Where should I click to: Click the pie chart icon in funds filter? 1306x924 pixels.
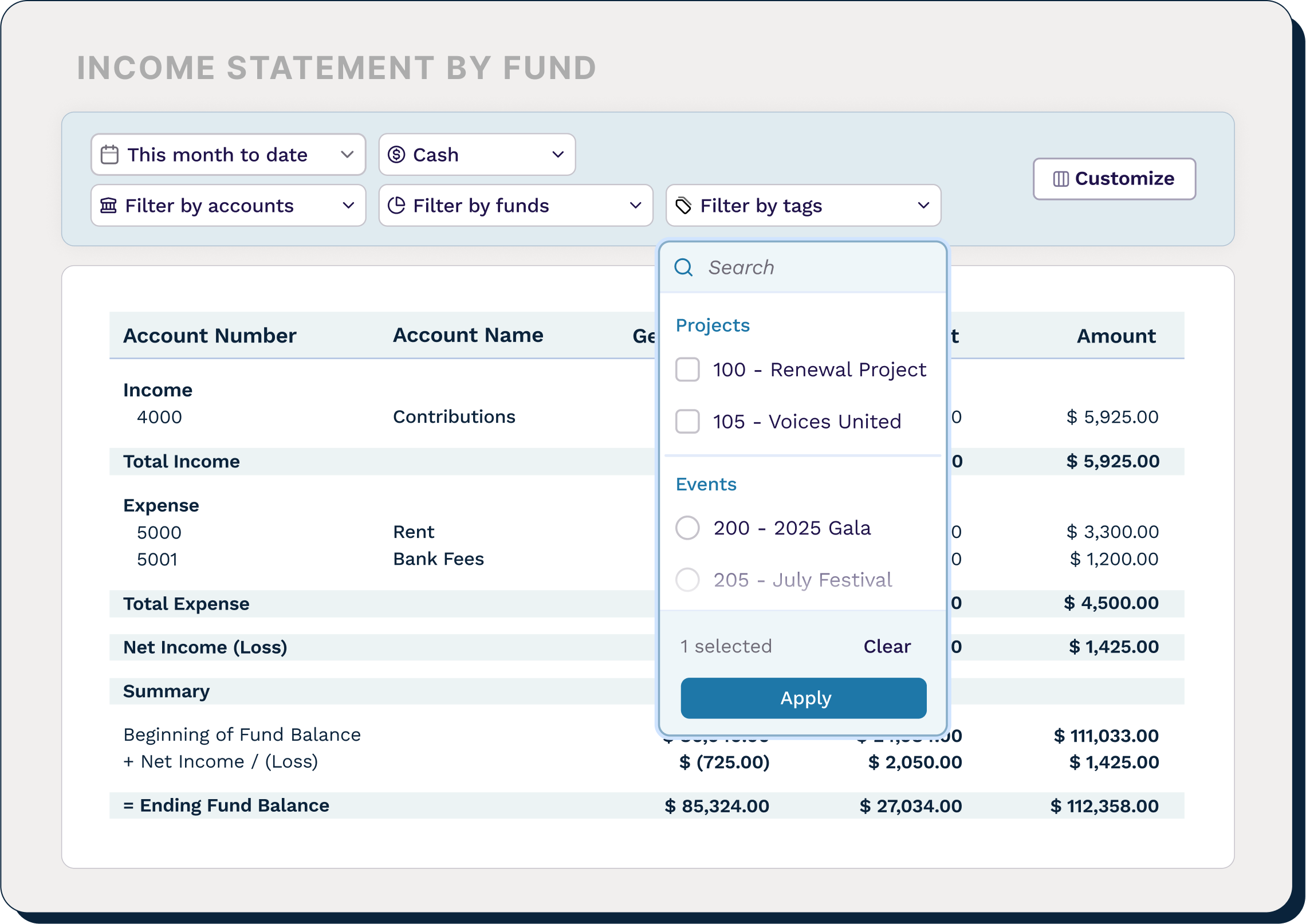pyautogui.click(x=396, y=205)
